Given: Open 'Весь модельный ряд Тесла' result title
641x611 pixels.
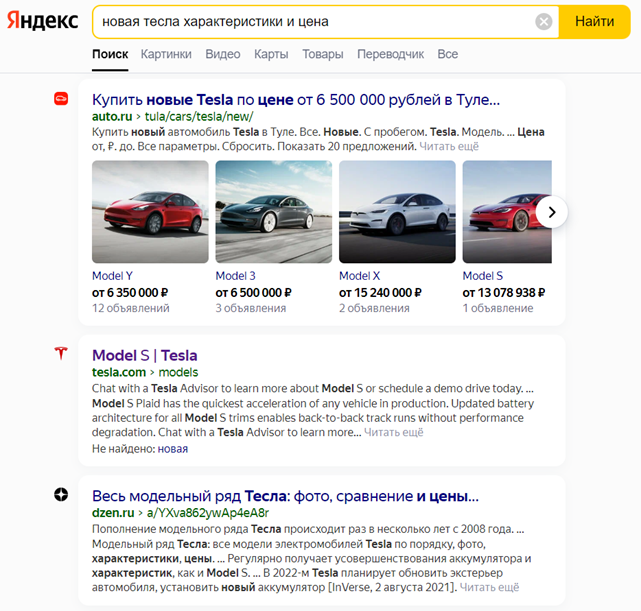Looking at the screenshot, I should coord(285,496).
